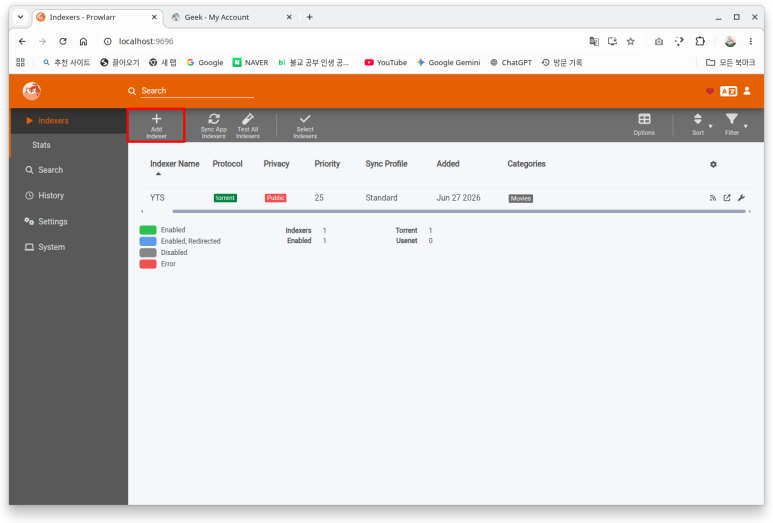The height and width of the screenshot is (523, 773).
Task: Open ChatGPT bookmark
Action: [511, 63]
